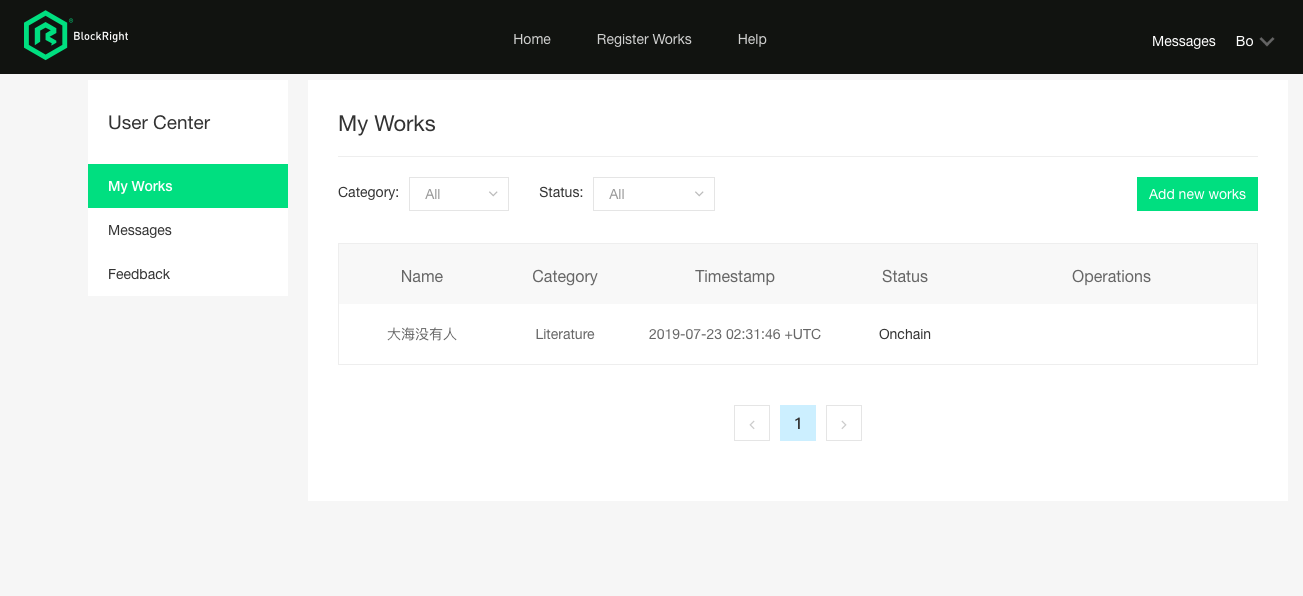Open the Bo account dropdown chevron
The height and width of the screenshot is (596, 1303).
point(1267,42)
